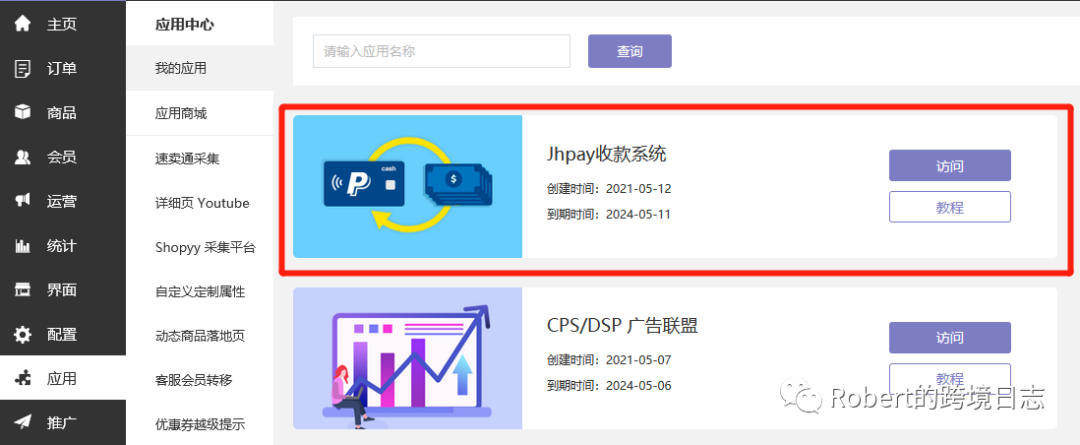Click the CPS/DSP 广告联盟 title
The width and height of the screenshot is (1080, 445).
(x=623, y=326)
